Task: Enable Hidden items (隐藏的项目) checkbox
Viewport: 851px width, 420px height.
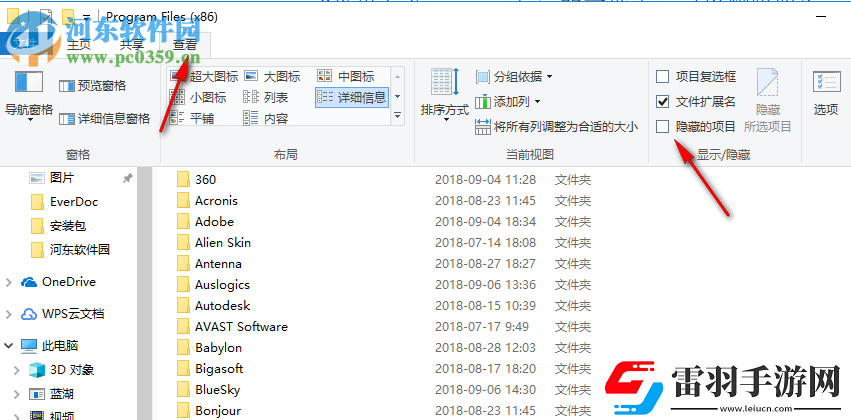Action: pos(696,127)
